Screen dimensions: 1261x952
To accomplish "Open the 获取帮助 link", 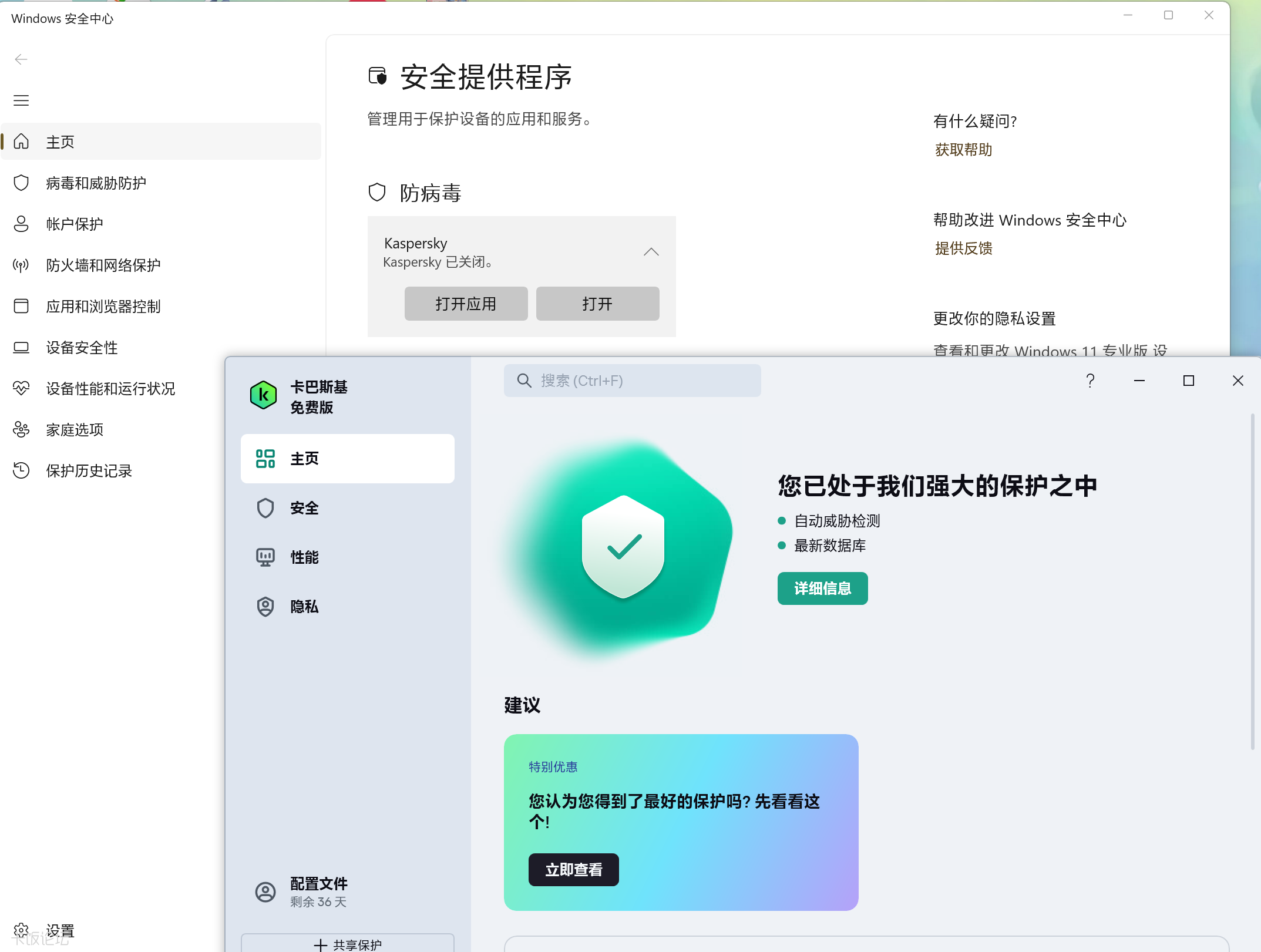I will tap(963, 150).
